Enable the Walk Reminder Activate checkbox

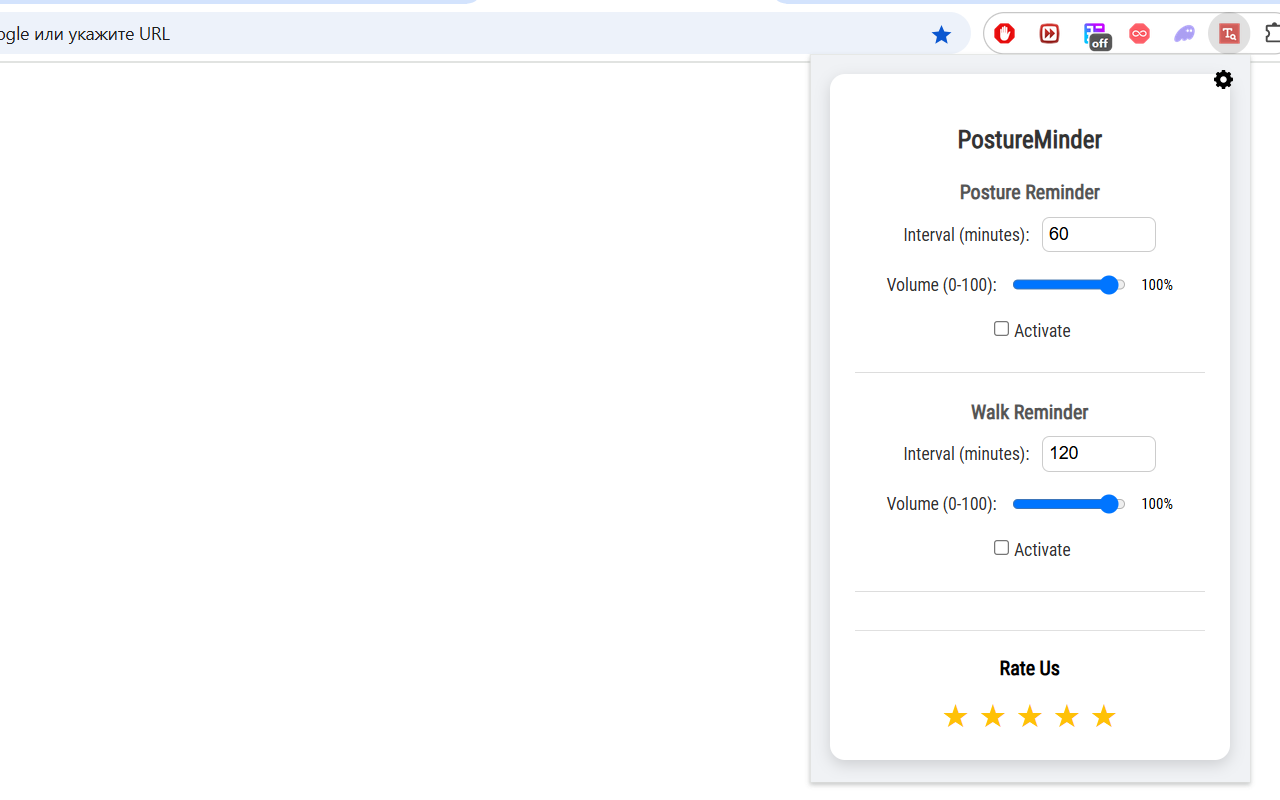pyautogui.click(x=1001, y=548)
